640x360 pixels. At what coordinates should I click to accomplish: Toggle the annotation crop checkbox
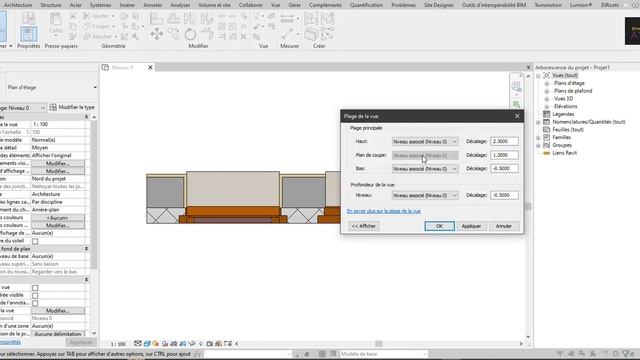[x=35, y=303]
